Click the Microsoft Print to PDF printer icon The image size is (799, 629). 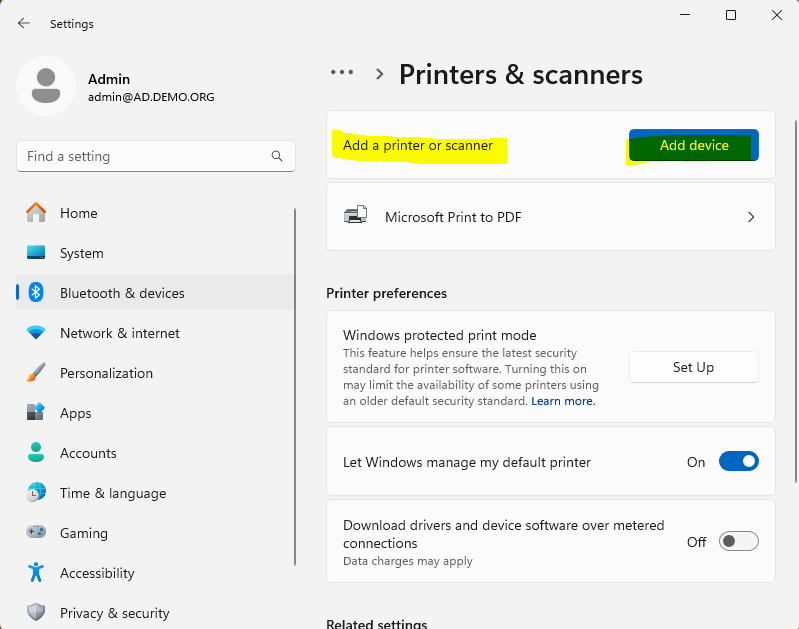point(355,215)
